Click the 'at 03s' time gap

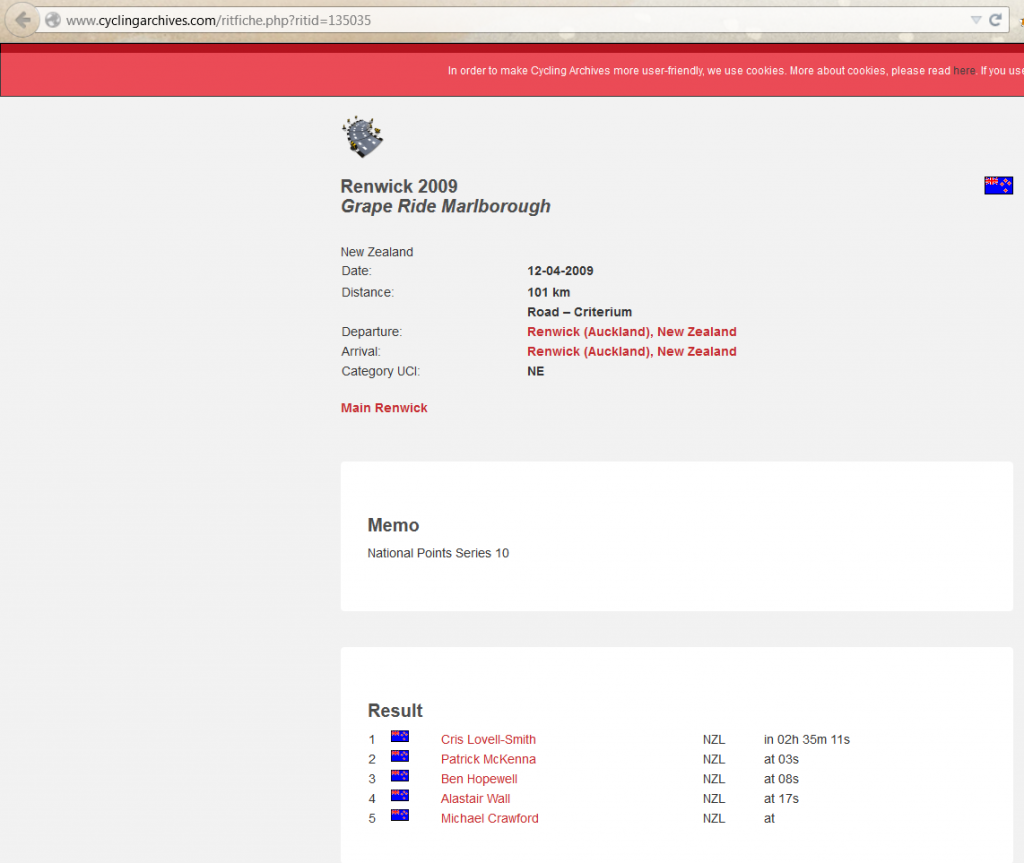(781, 759)
